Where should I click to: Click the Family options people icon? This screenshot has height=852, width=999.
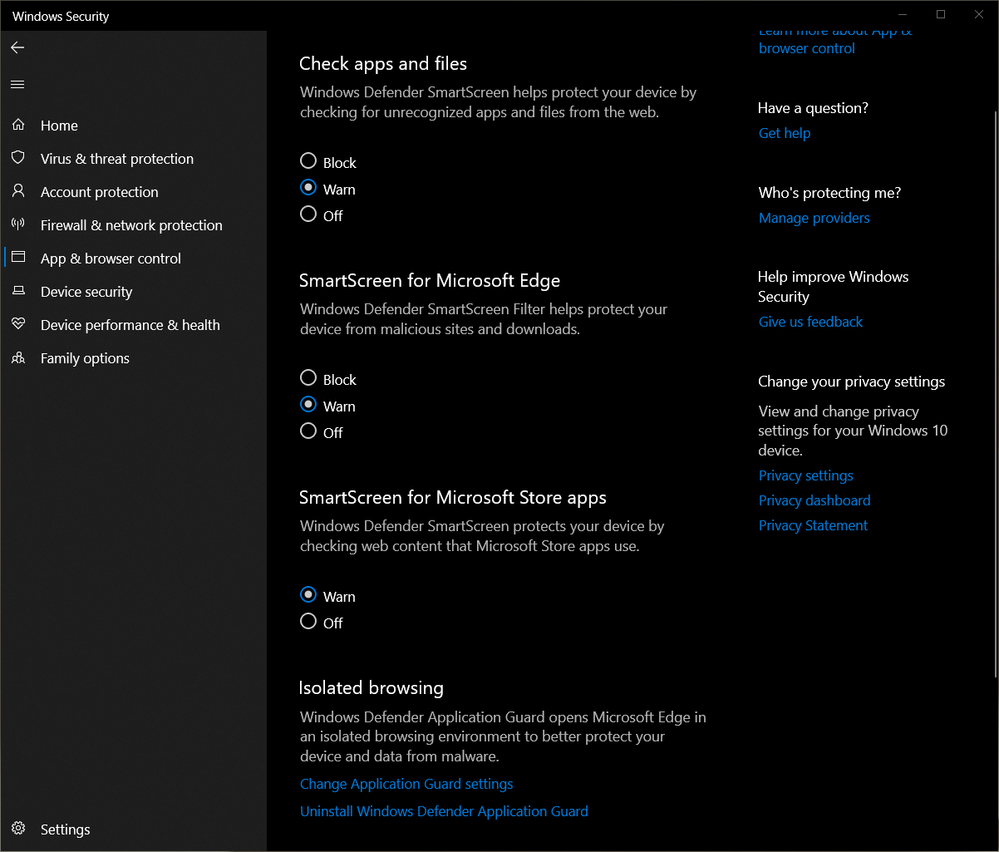(18, 357)
